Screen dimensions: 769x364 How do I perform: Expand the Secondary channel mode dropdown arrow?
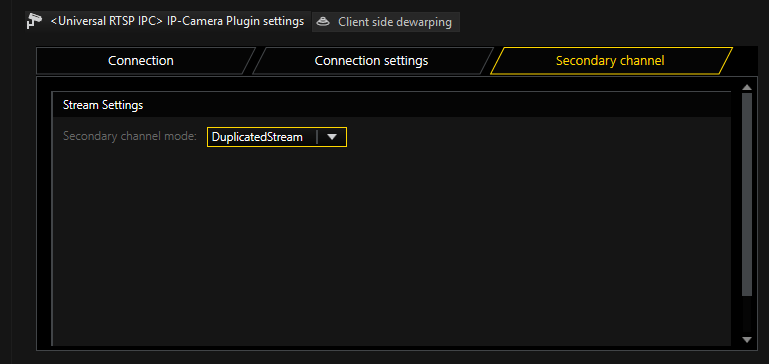tap(332, 137)
